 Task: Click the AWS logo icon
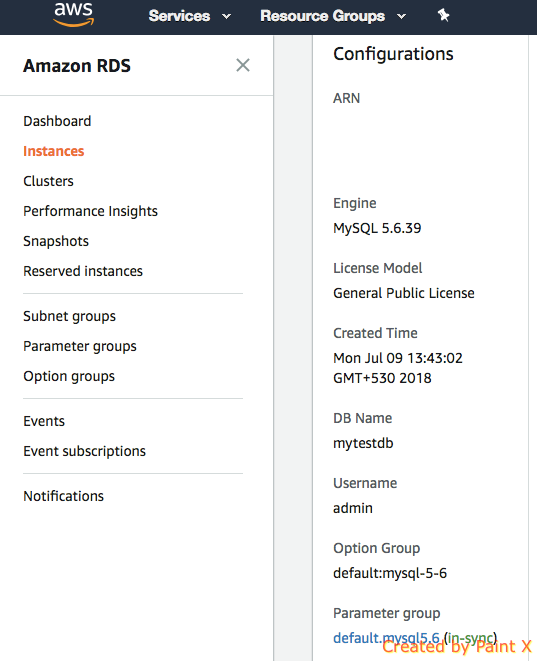pyautogui.click(x=74, y=14)
